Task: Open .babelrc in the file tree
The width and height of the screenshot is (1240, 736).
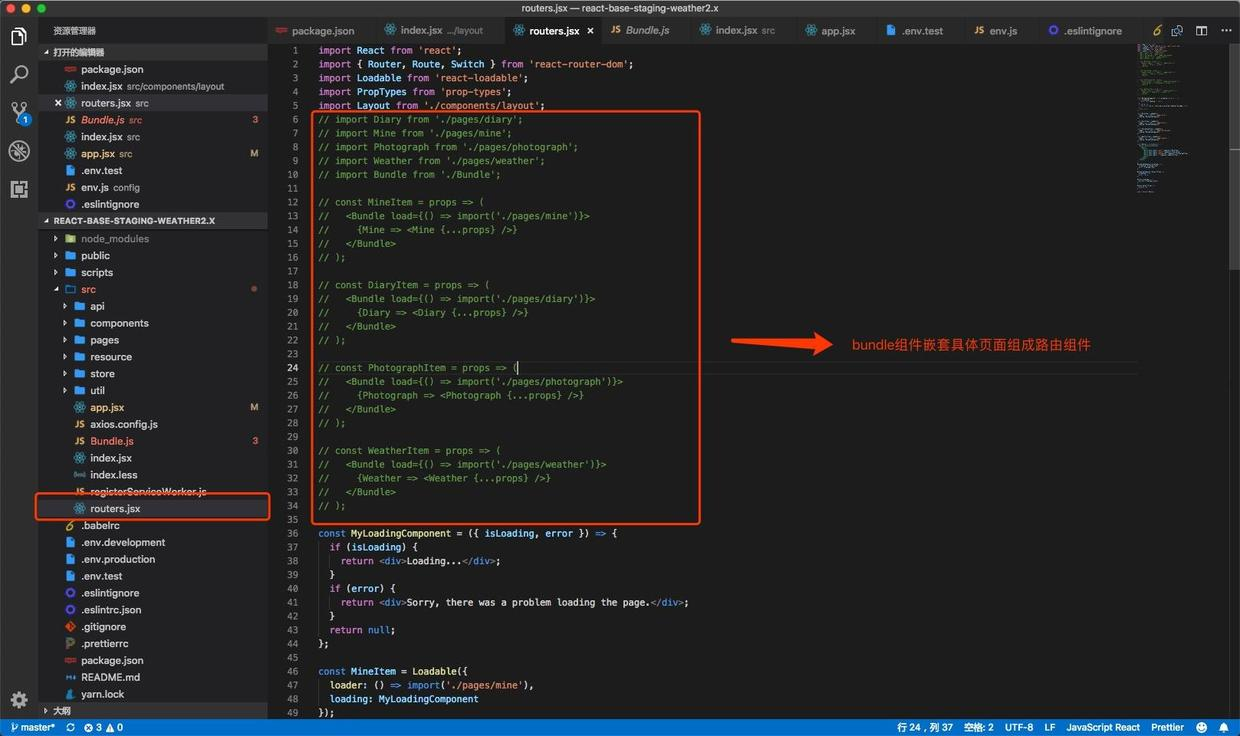Action: click(x=153, y=526)
